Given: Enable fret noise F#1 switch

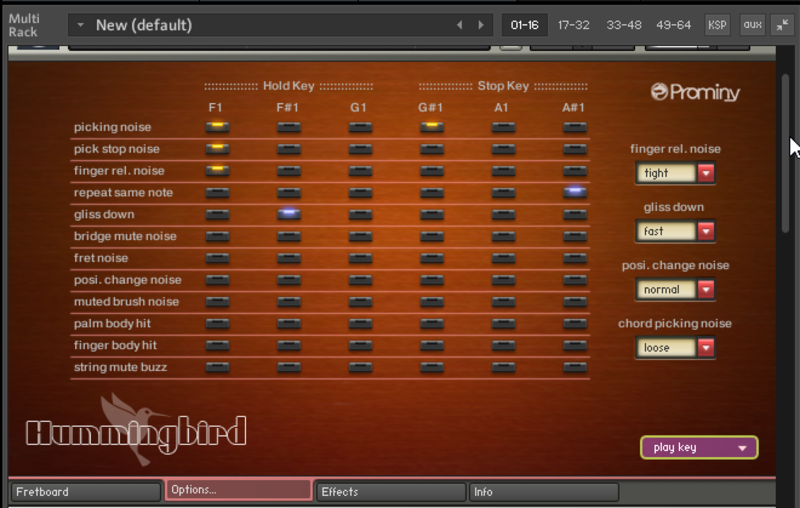Looking at the screenshot, I should point(289,258).
